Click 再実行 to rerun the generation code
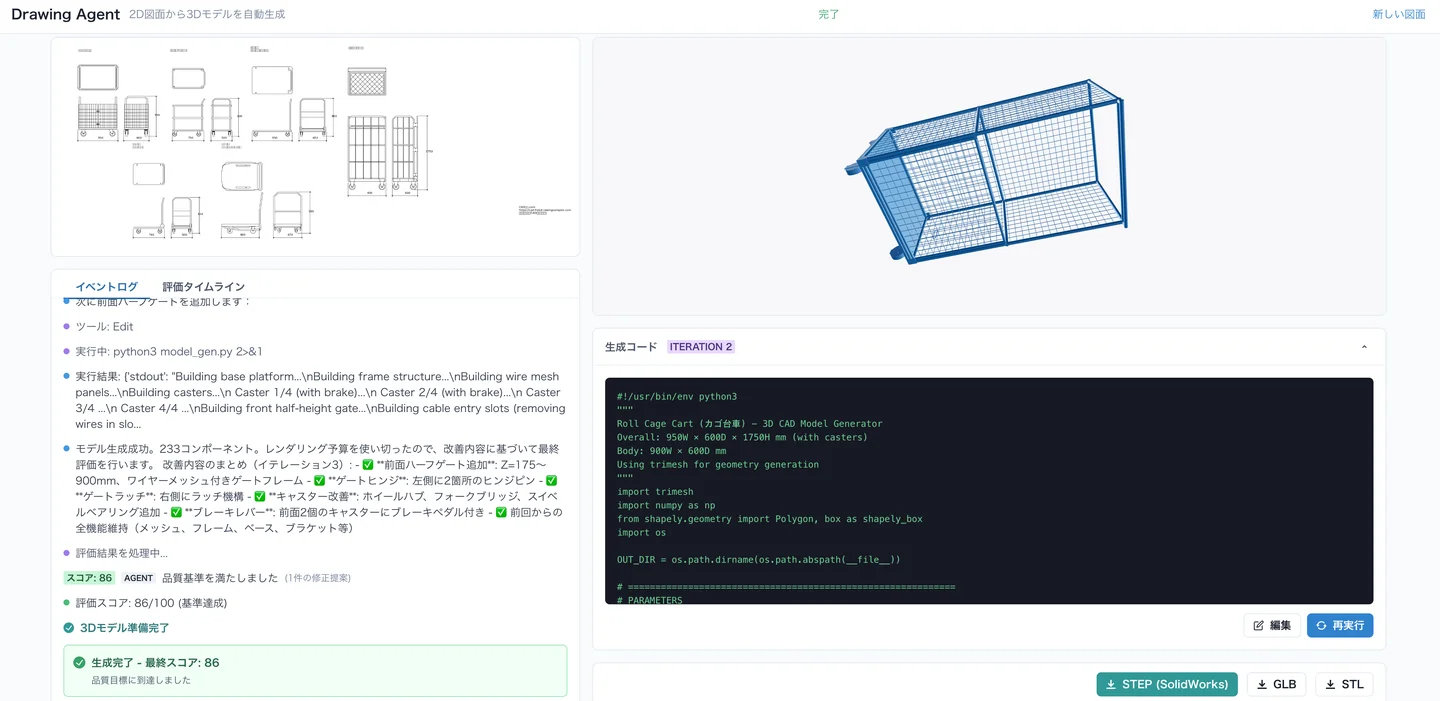 [1340, 624]
